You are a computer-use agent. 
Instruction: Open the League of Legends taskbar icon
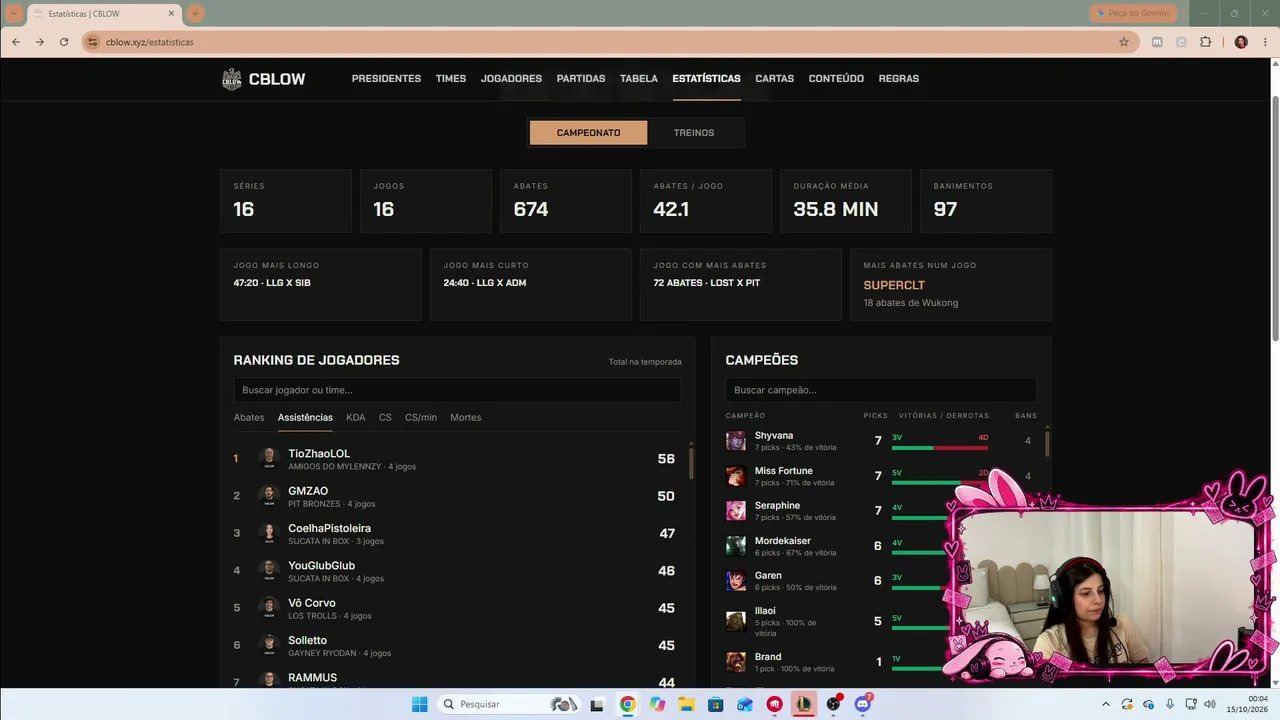pyautogui.click(x=803, y=704)
